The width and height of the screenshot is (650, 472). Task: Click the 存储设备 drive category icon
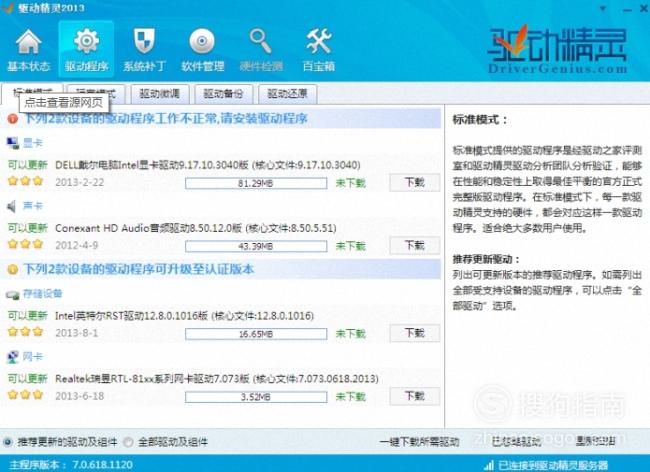(x=12, y=294)
